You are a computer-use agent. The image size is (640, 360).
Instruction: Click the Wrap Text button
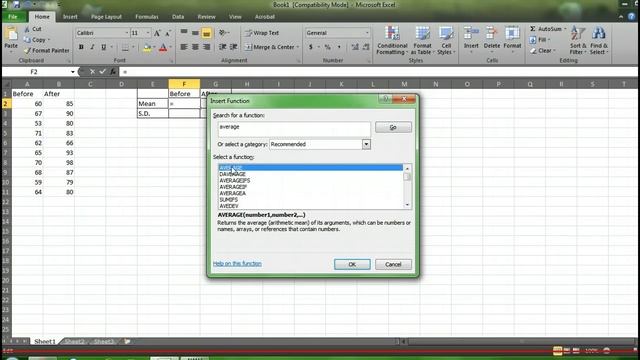pyautogui.click(x=262, y=33)
